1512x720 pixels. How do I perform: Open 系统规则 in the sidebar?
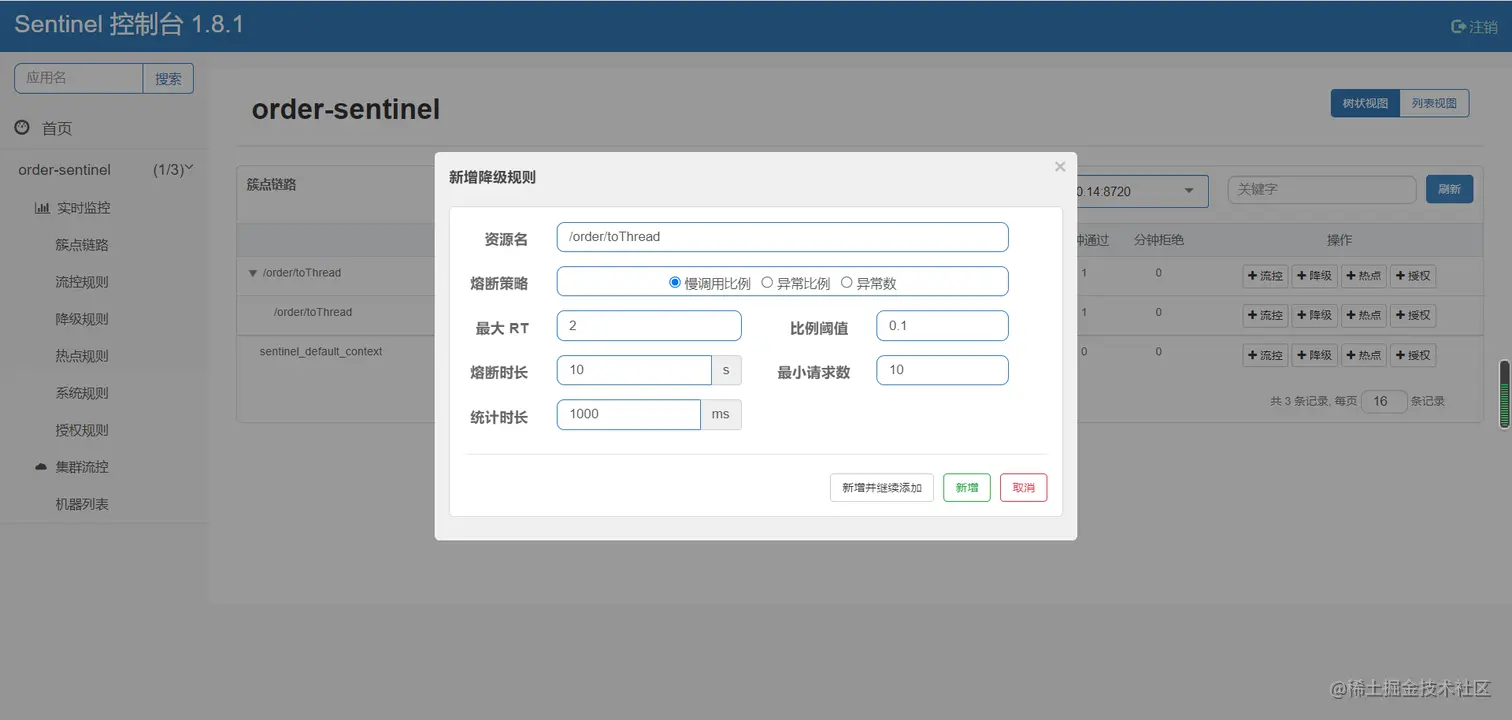coord(82,393)
